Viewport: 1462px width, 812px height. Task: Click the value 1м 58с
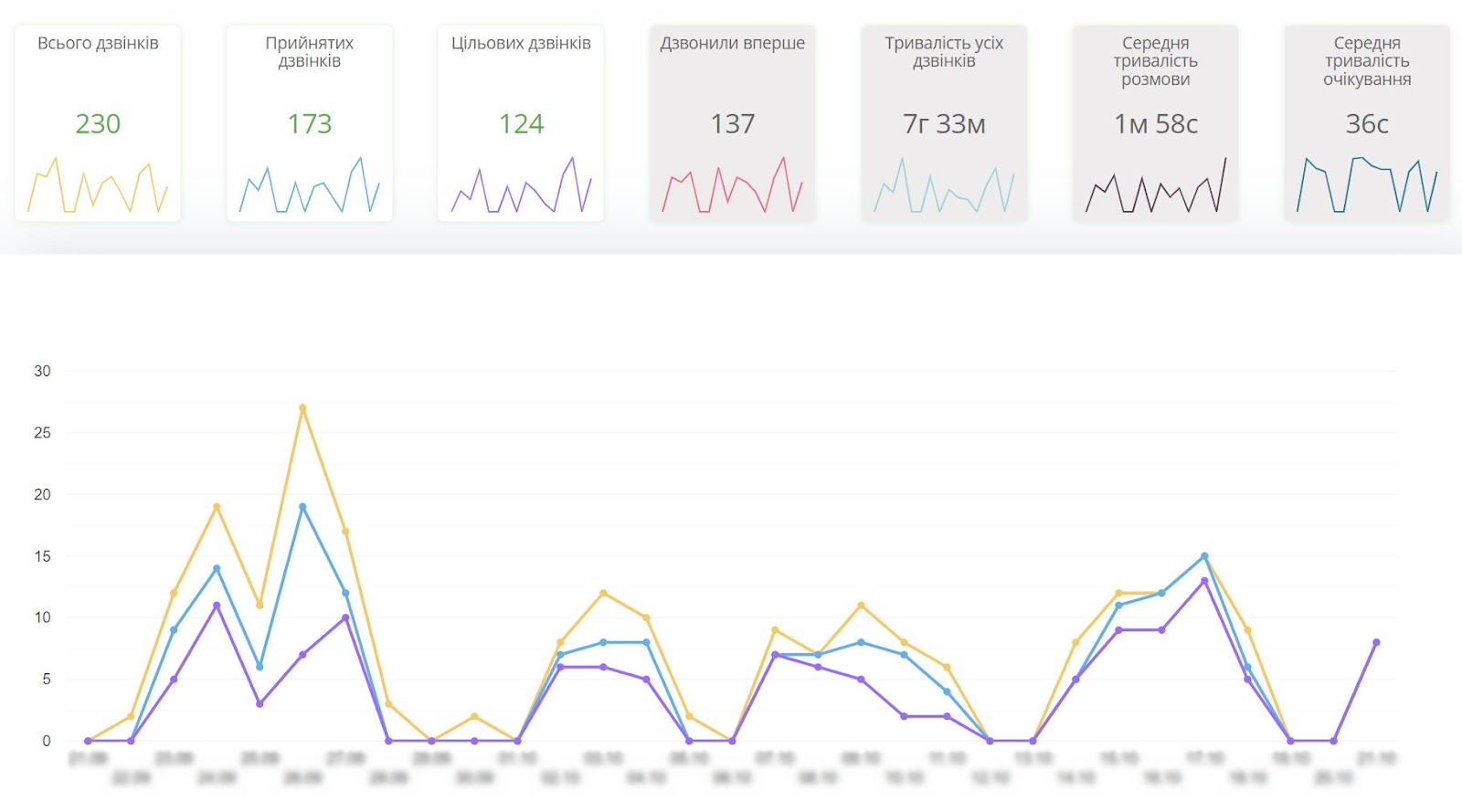coord(1156,123)
